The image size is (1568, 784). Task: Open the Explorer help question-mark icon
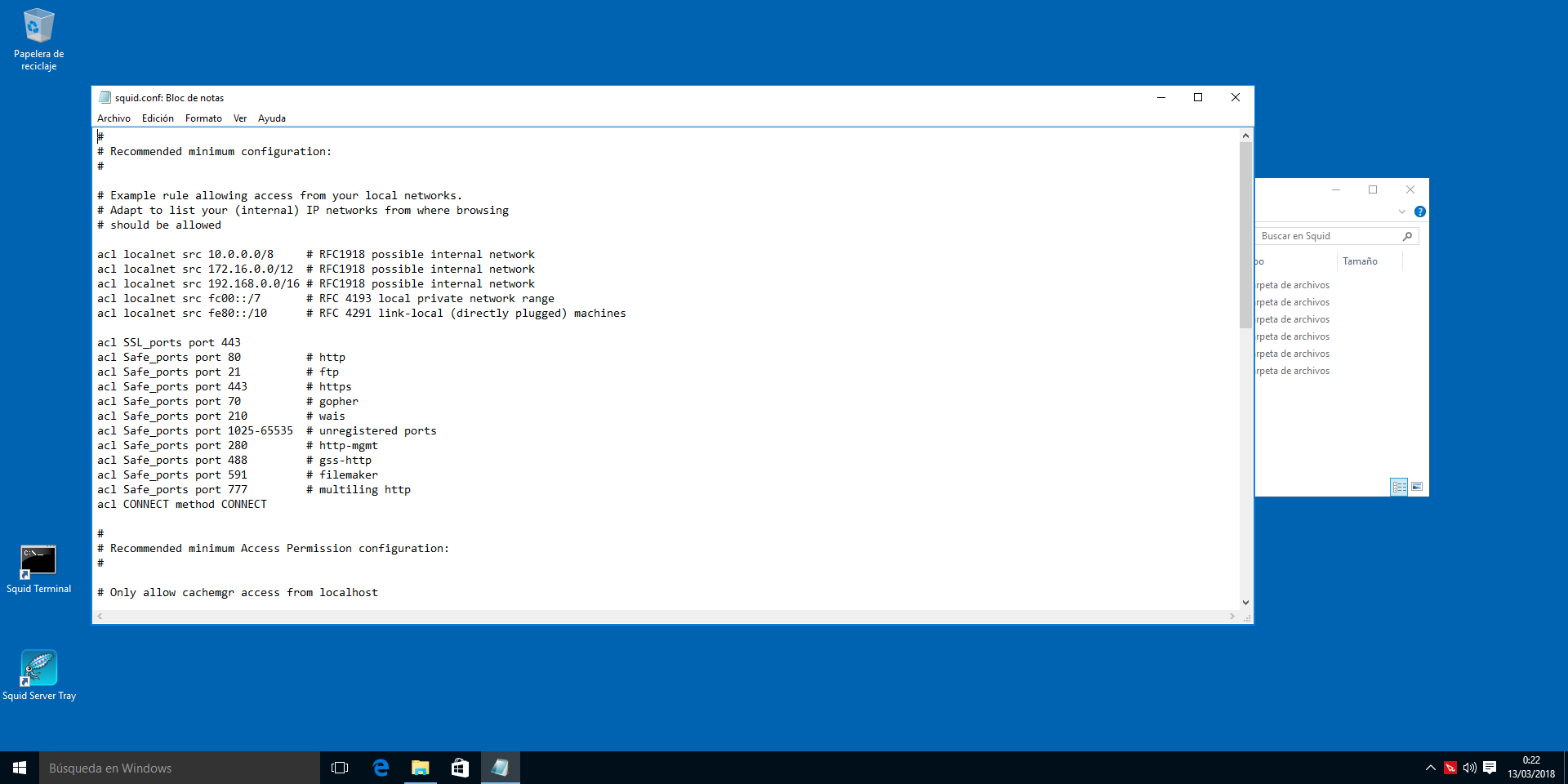(1420, 212)
